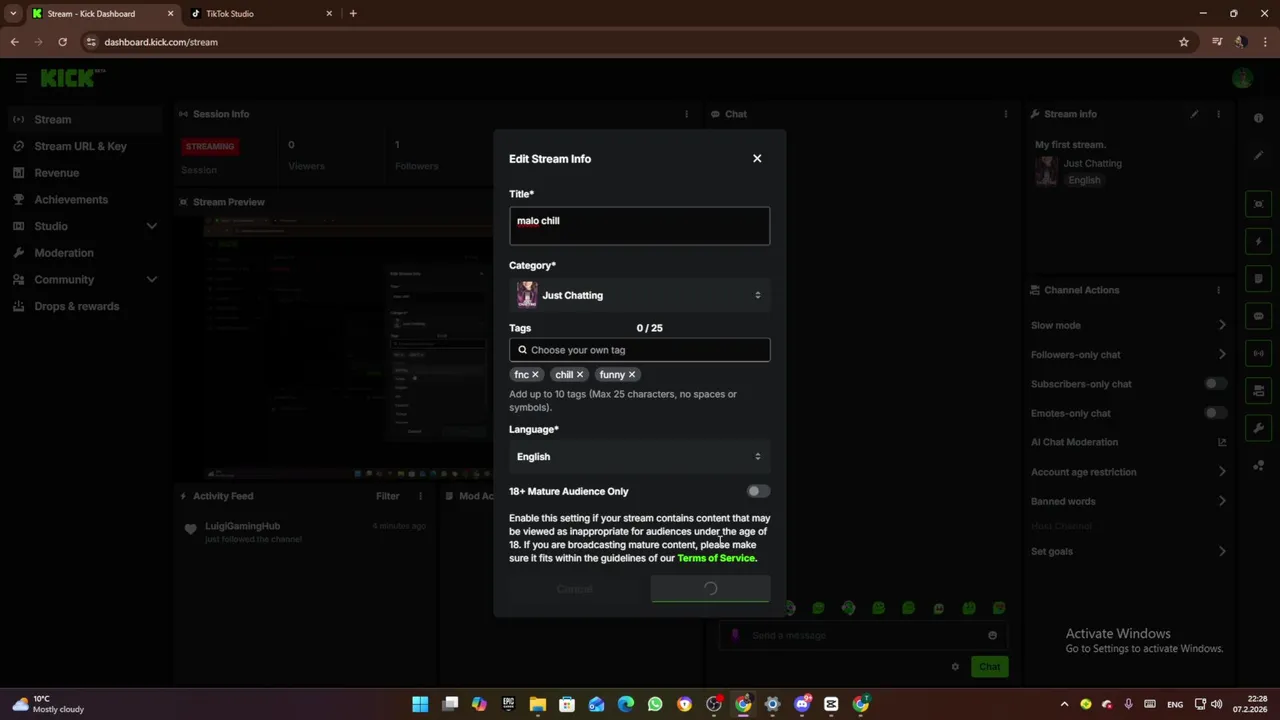The image size is (1280, 720).
Task: Open the Just Chatting category dropdown
Action: click(639, 295)
